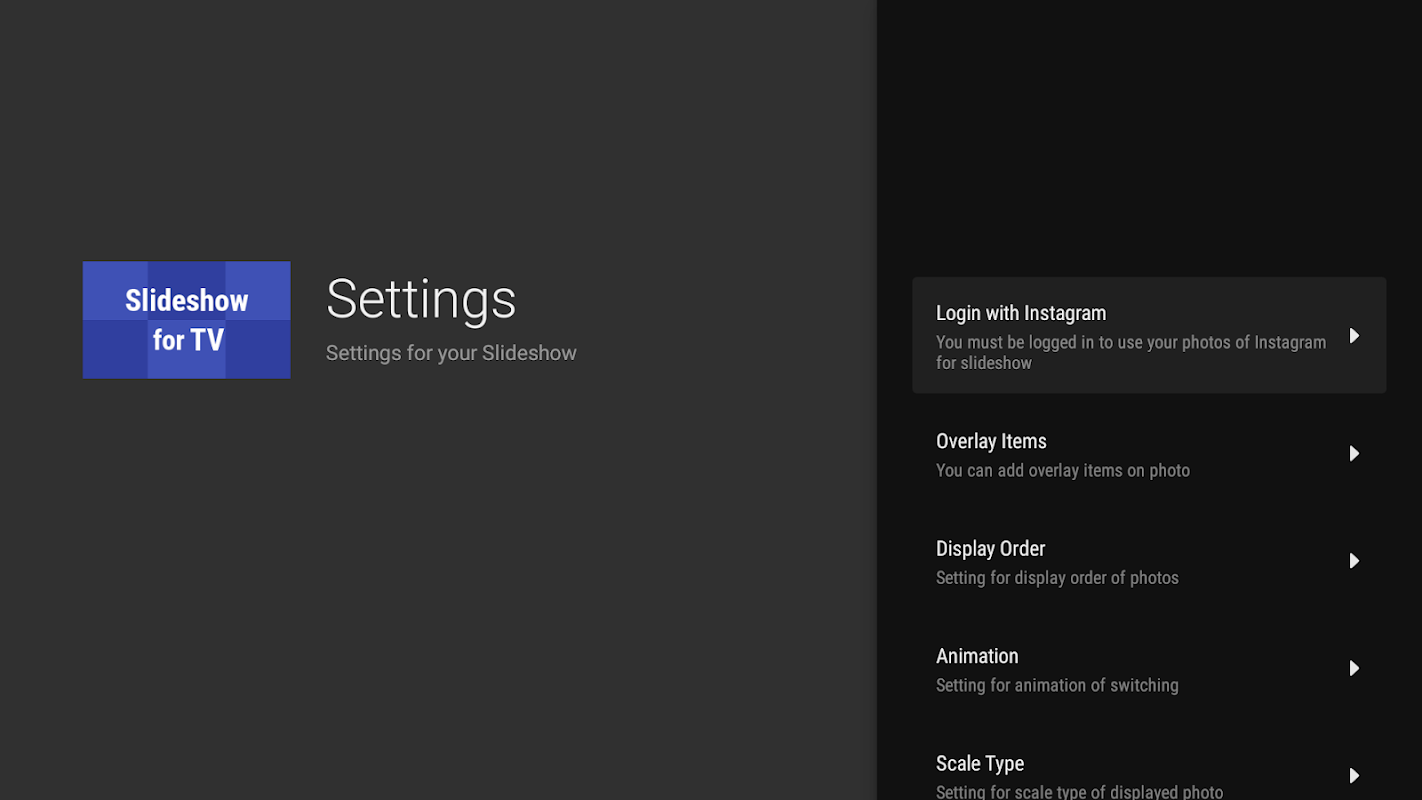Click 'for TV' text in the logo

[188, 340]
